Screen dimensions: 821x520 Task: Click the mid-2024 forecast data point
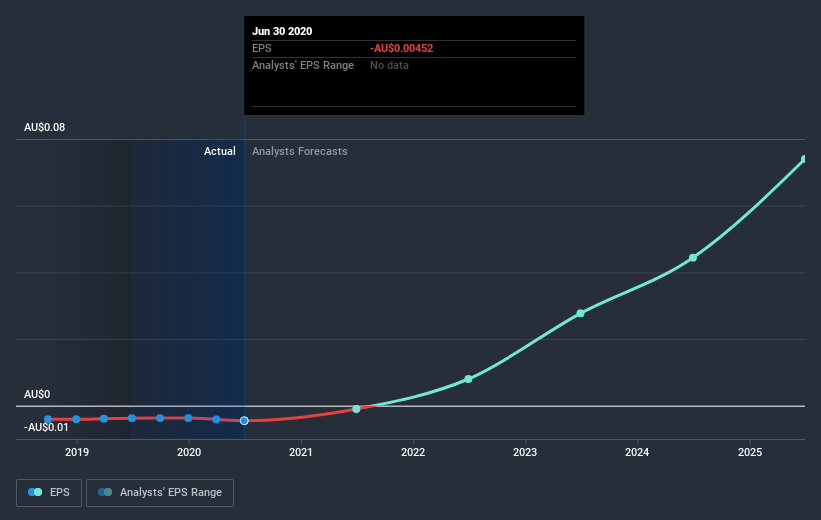pos(693,258)
